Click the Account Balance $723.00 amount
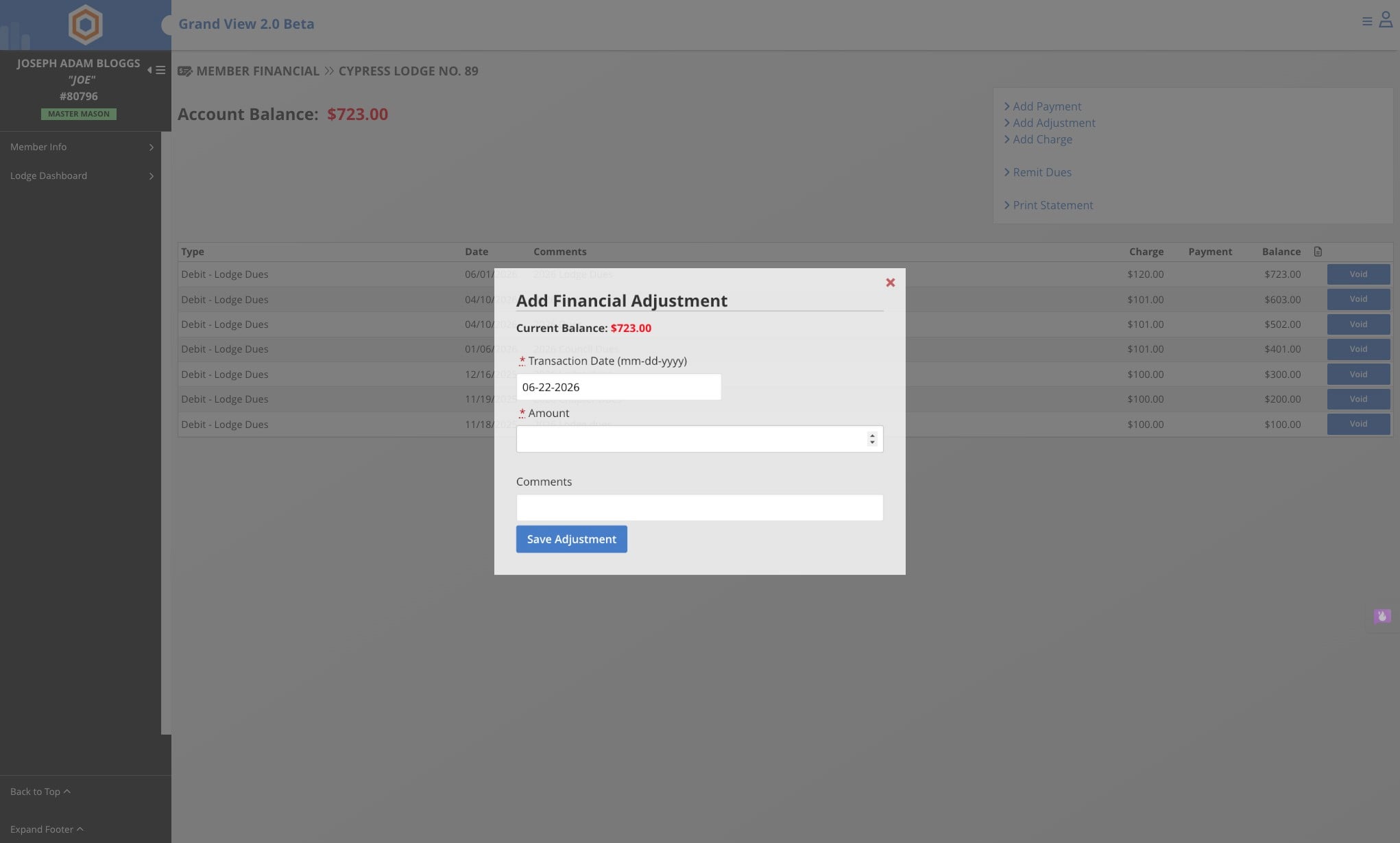Image resolution: width=1400 pixels, height=843 pixels. [x=357, y=115]
